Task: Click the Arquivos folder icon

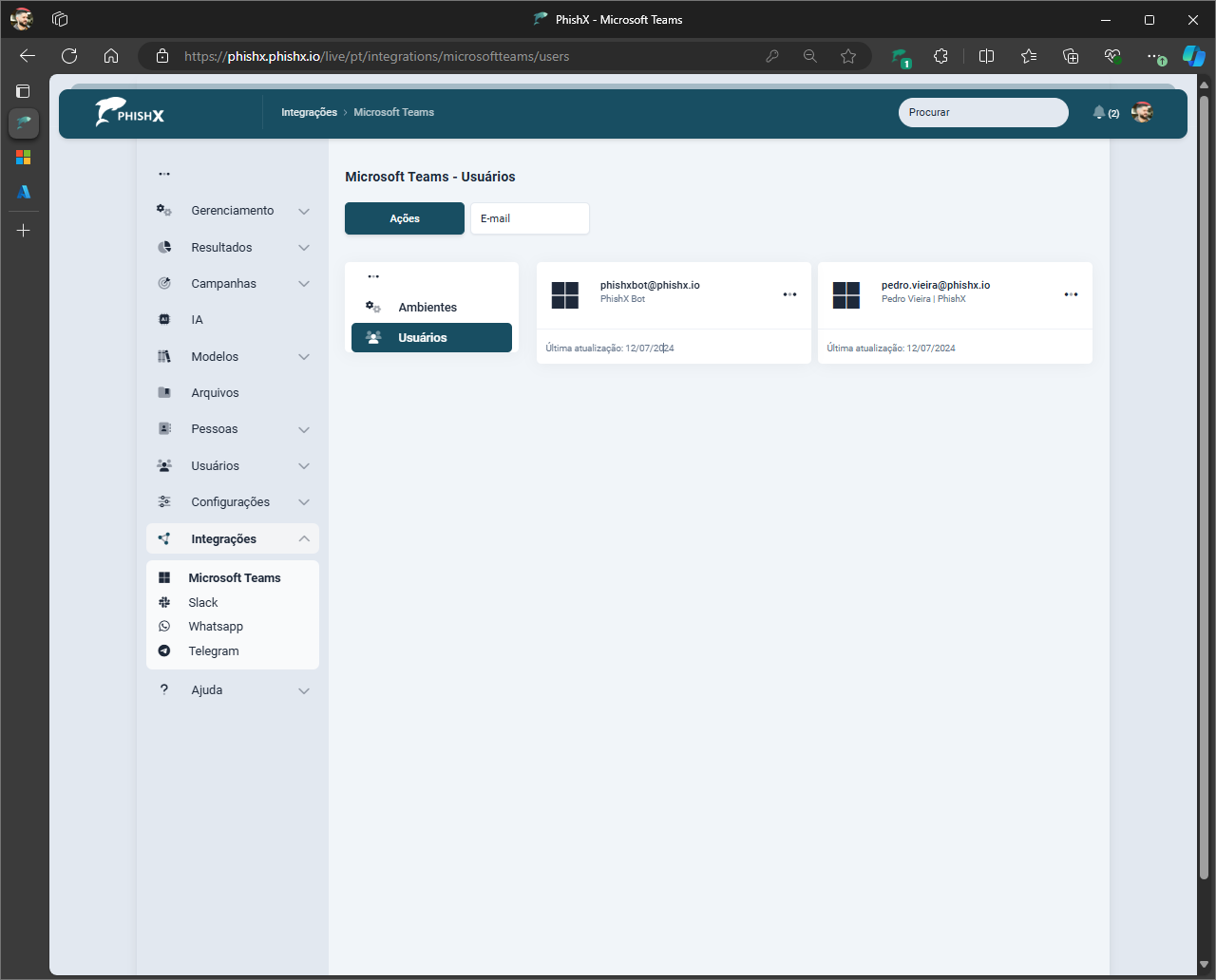Action: click(164, 392)
